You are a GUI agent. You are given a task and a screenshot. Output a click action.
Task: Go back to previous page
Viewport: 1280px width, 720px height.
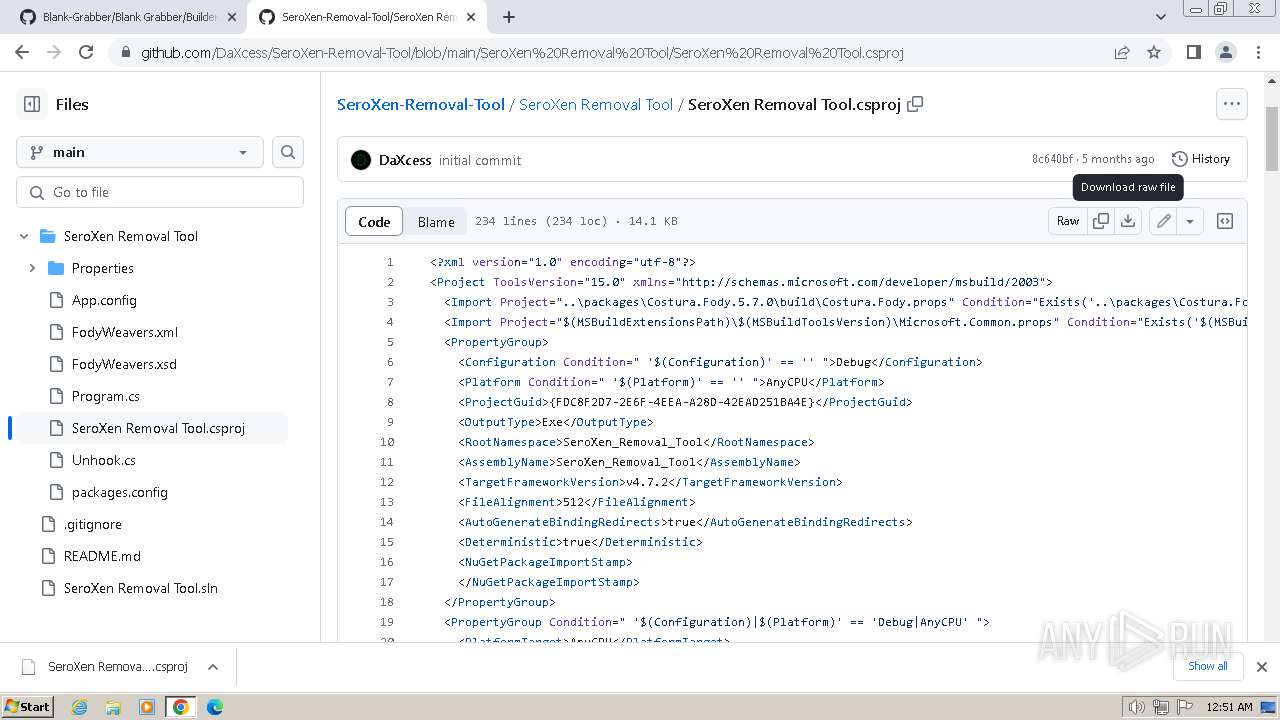coord(22,52)
